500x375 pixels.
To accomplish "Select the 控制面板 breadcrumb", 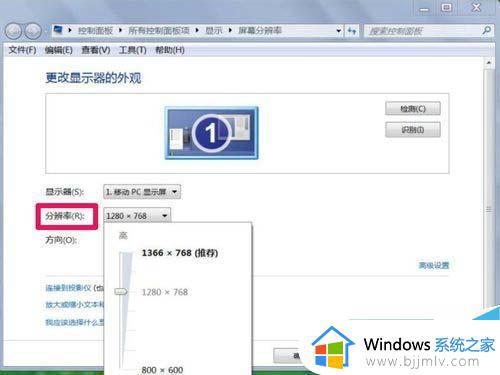I will pyautogui.click(x=95, y=31).
